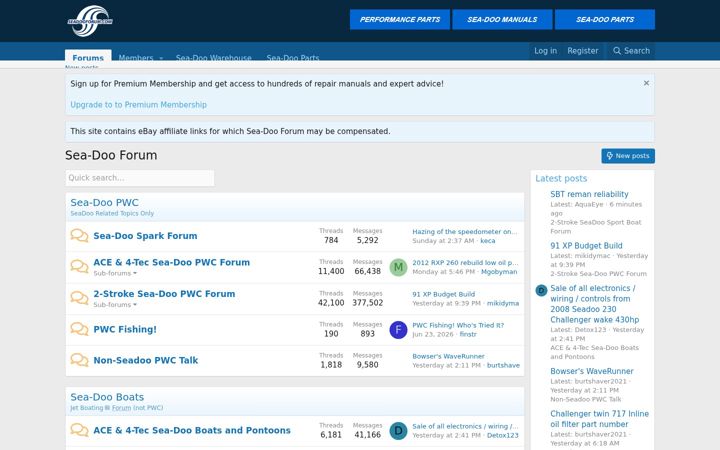Image resolution: width=720 pixels, height=450 pixels.
Task: Click the PWC Fishing! forum bubble icon
Action: 79,329
